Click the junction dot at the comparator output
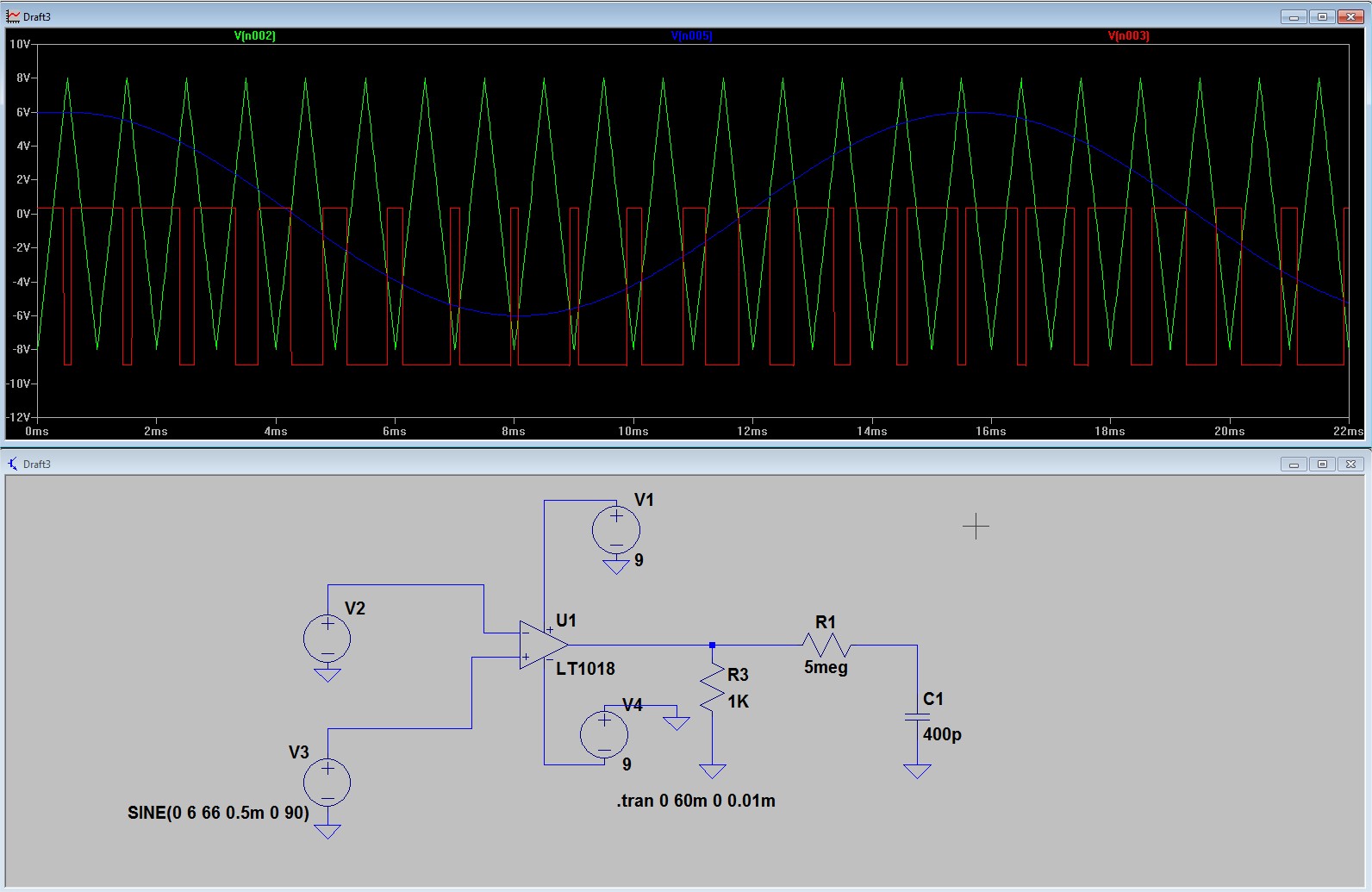Viewport: 1372px width, 892px height. click(x=712, y=645)
